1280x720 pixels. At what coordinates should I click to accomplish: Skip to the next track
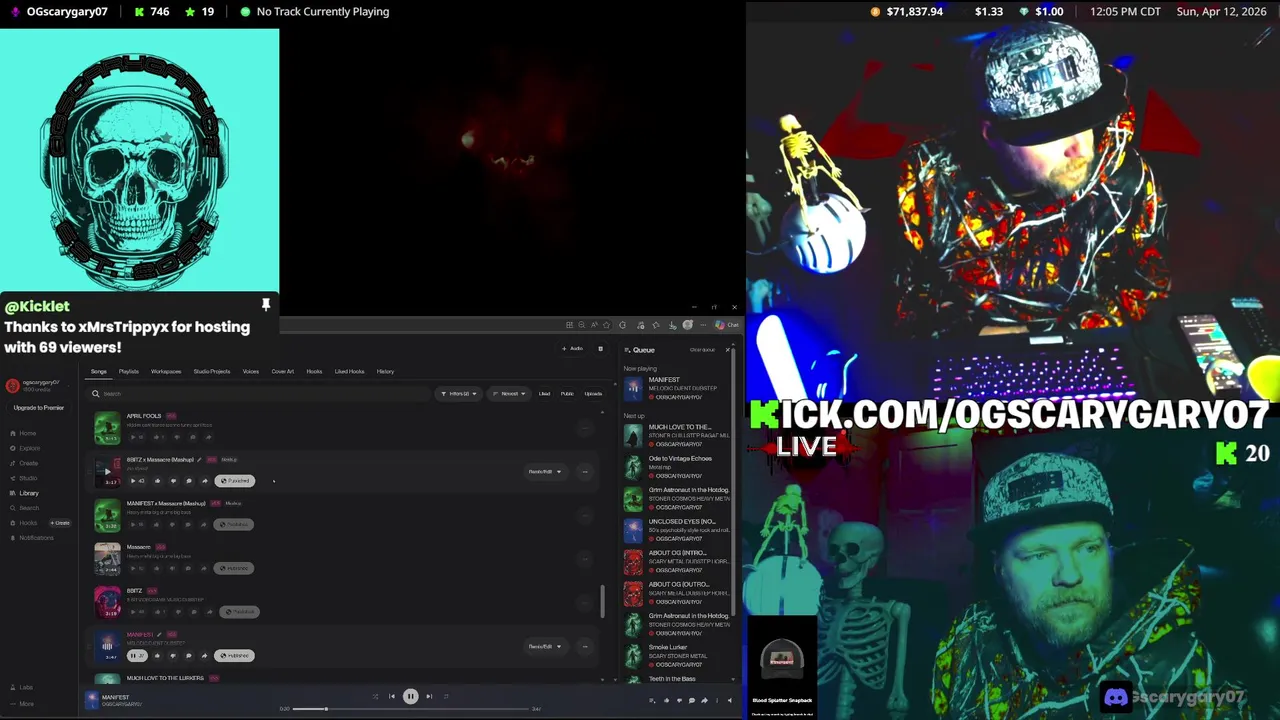coord(429,696)
